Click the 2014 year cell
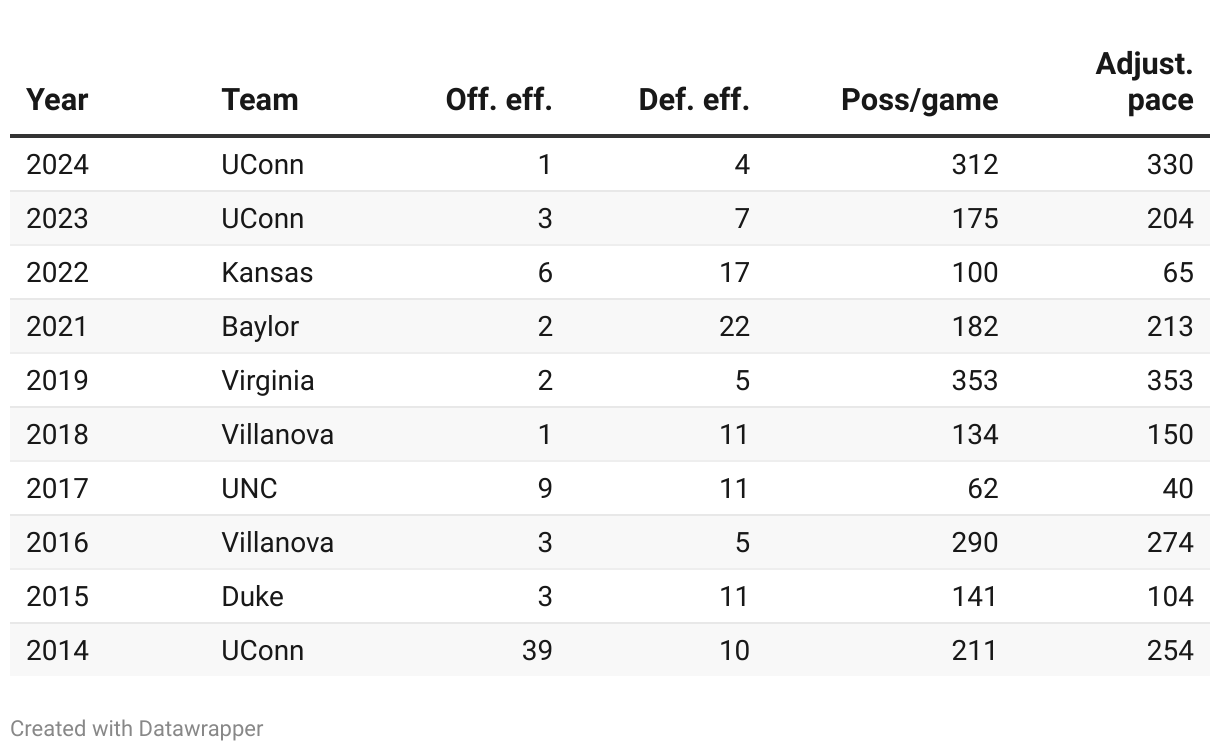1220x752 pixels. point(57,650)
